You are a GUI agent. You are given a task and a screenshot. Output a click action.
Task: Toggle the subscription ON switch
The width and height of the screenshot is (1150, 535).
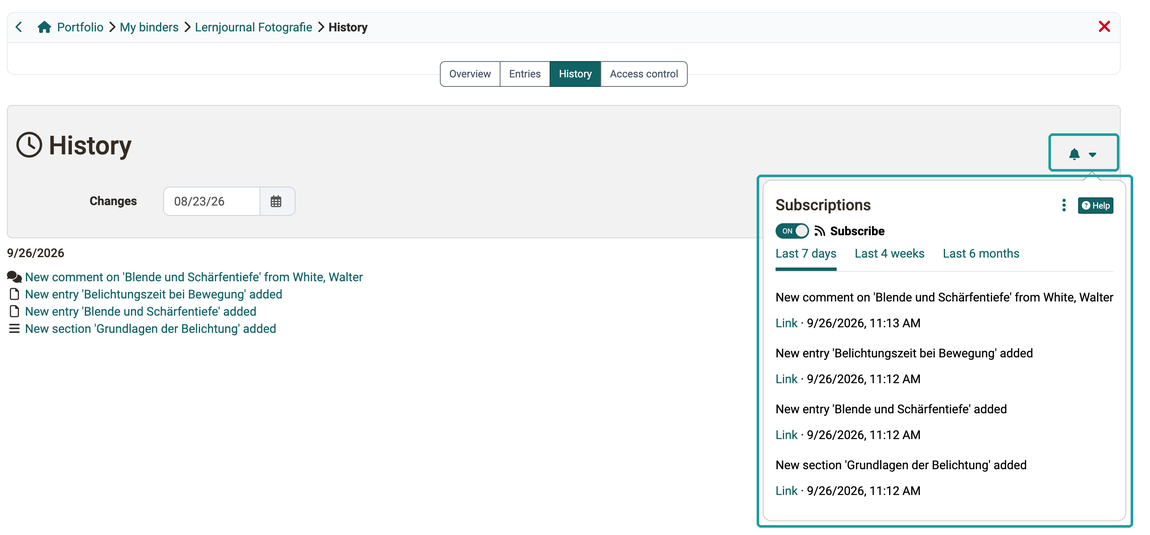coord(792,230)
